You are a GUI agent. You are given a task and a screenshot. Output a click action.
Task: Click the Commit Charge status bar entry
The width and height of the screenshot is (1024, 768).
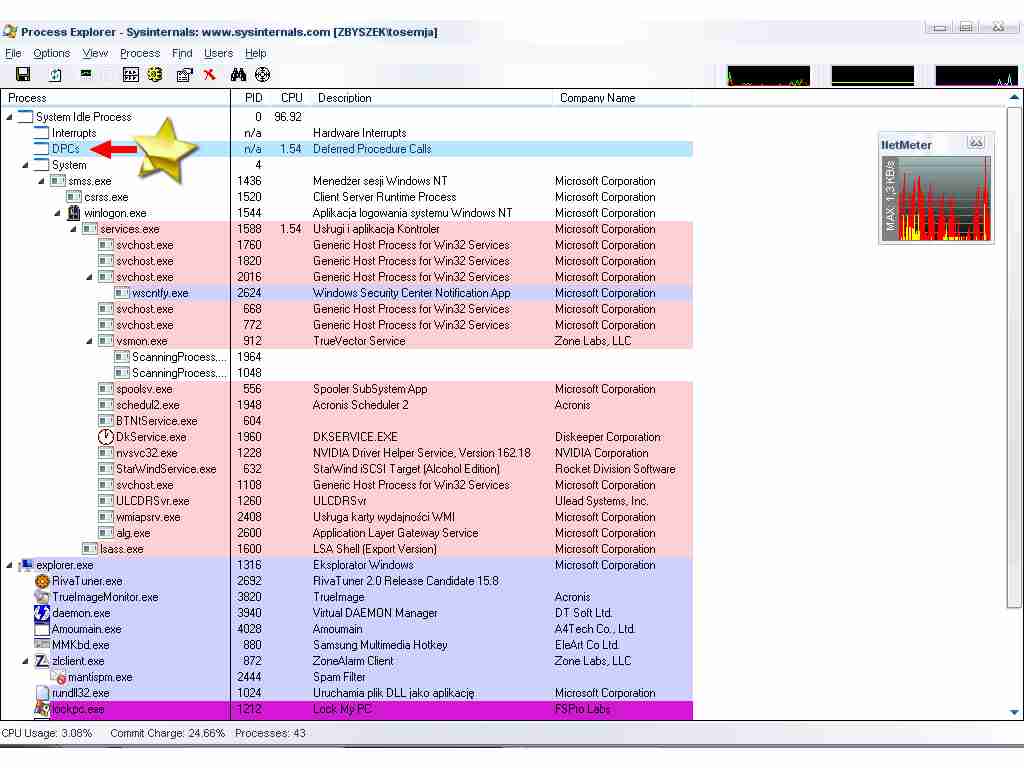tap(167, 733)
